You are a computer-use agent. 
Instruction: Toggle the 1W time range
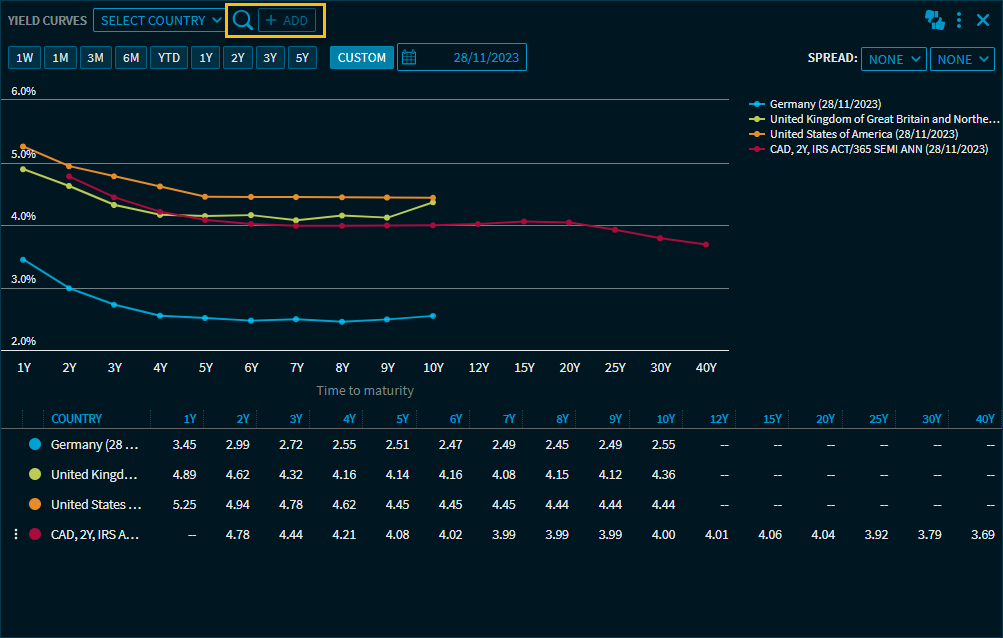point(25,58)
